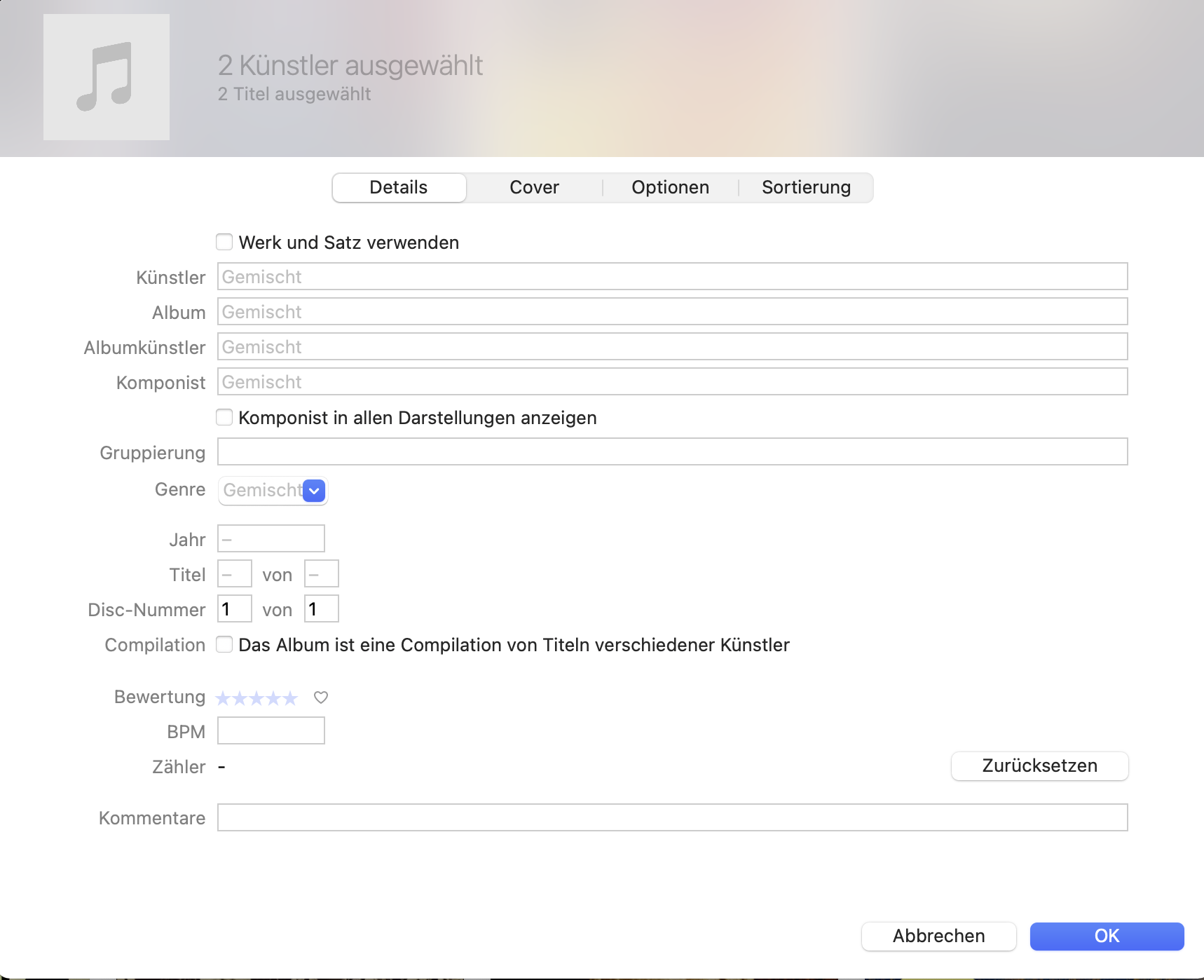Click the BPM input box
Image resolution: width=1204 pixels, height=980 pixels.
[x=271, y=731]
